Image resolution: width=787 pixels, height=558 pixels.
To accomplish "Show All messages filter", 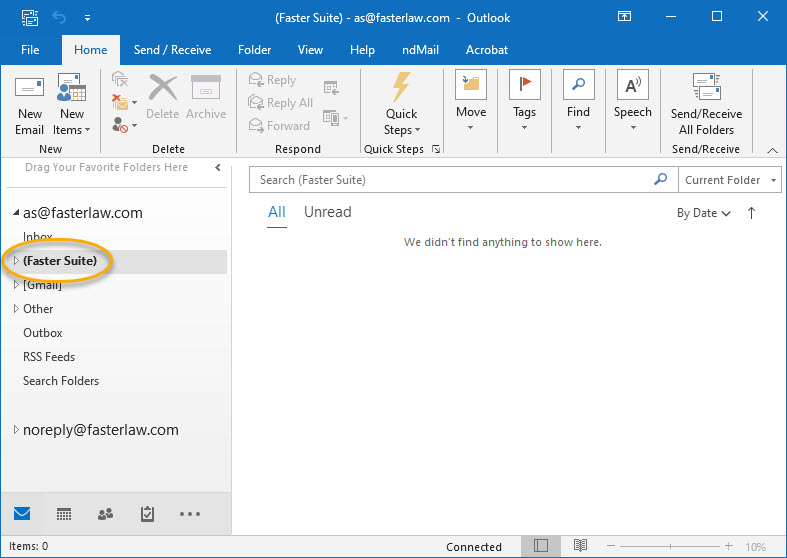I will 277,212.
